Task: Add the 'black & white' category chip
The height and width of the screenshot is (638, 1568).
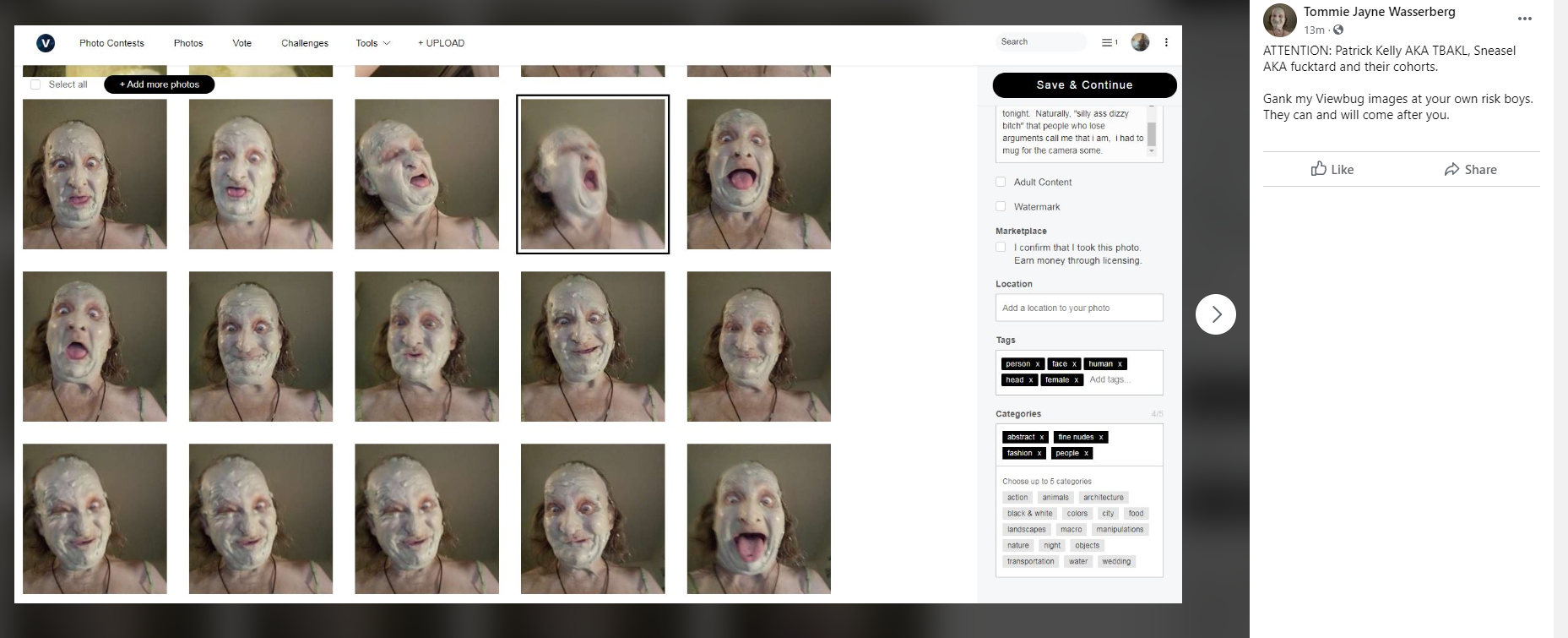Action: pos(1030,514)
